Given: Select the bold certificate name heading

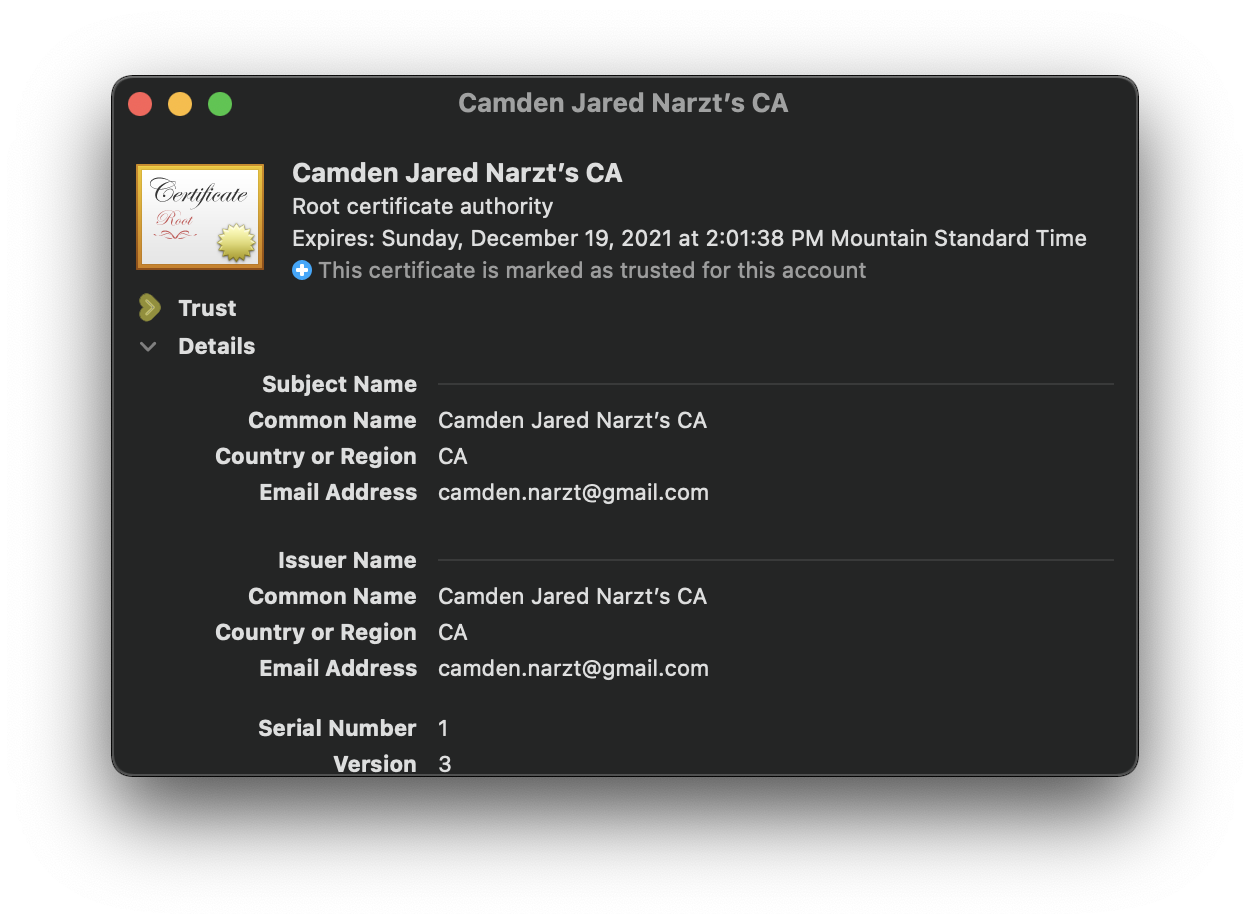Looking at the screenshot, I should tap(457, 173).
